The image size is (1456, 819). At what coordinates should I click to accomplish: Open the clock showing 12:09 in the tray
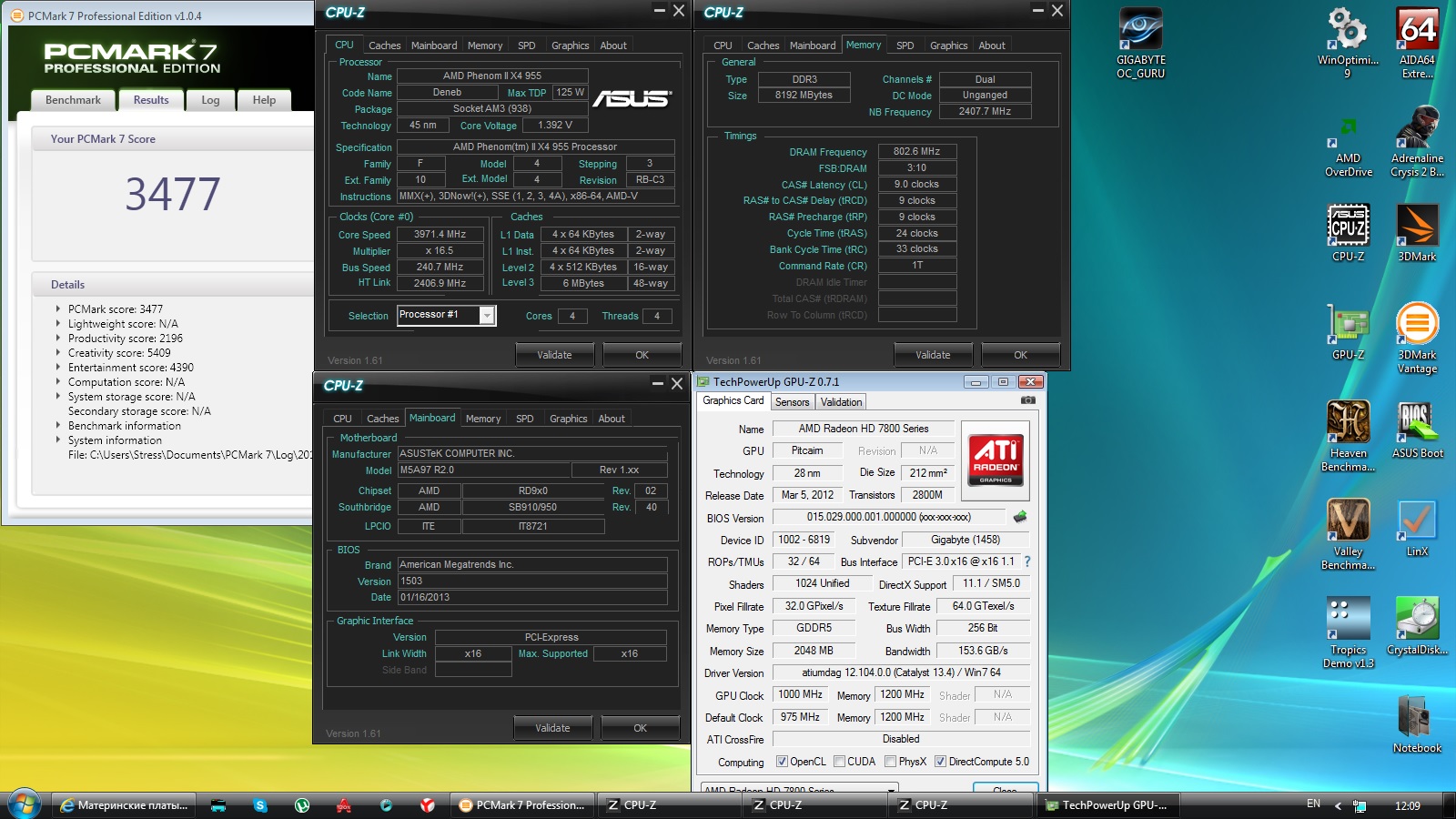pyautogui.click(x=1407, y=805)
